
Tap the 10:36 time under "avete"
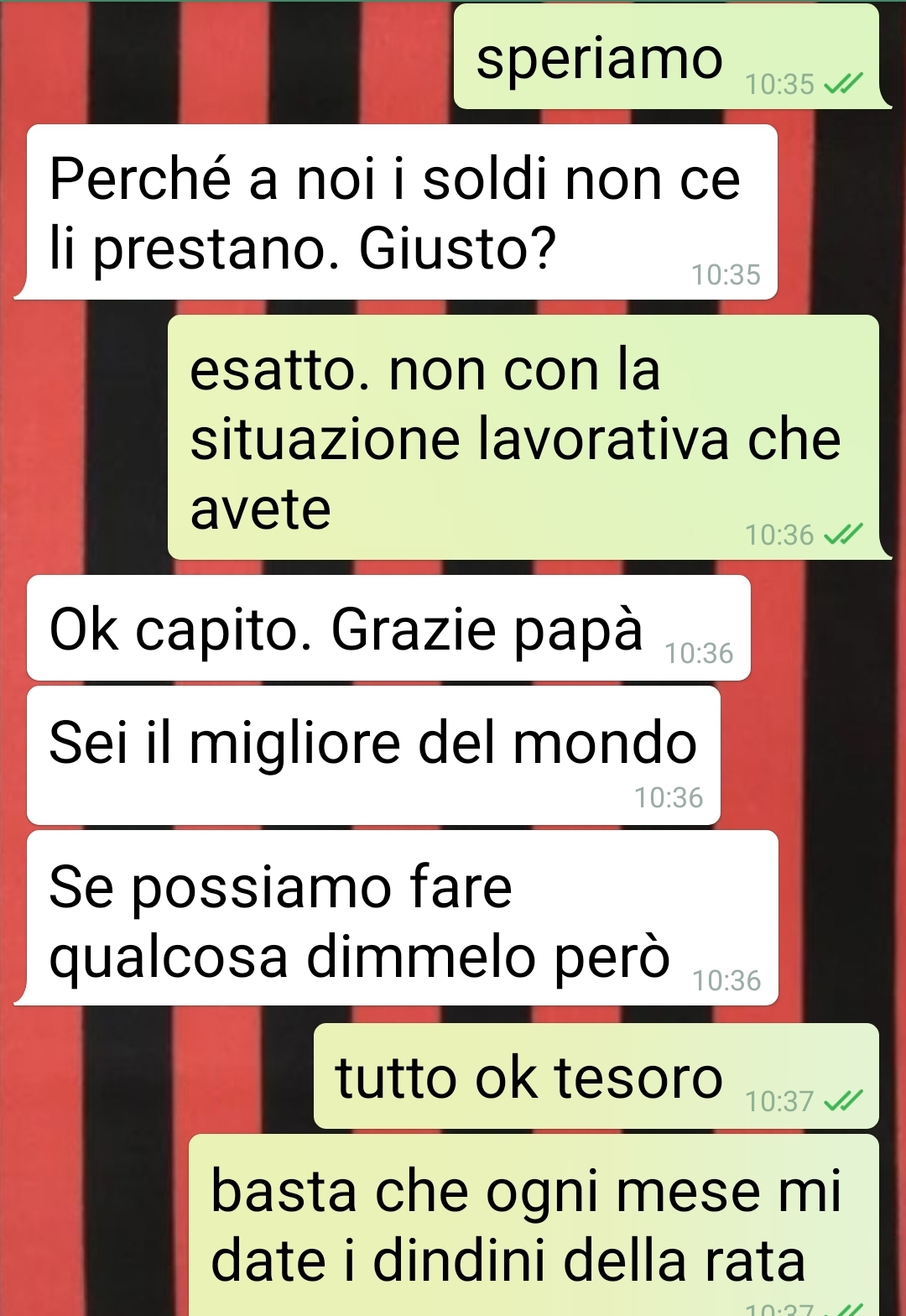(x=779, y=535)
